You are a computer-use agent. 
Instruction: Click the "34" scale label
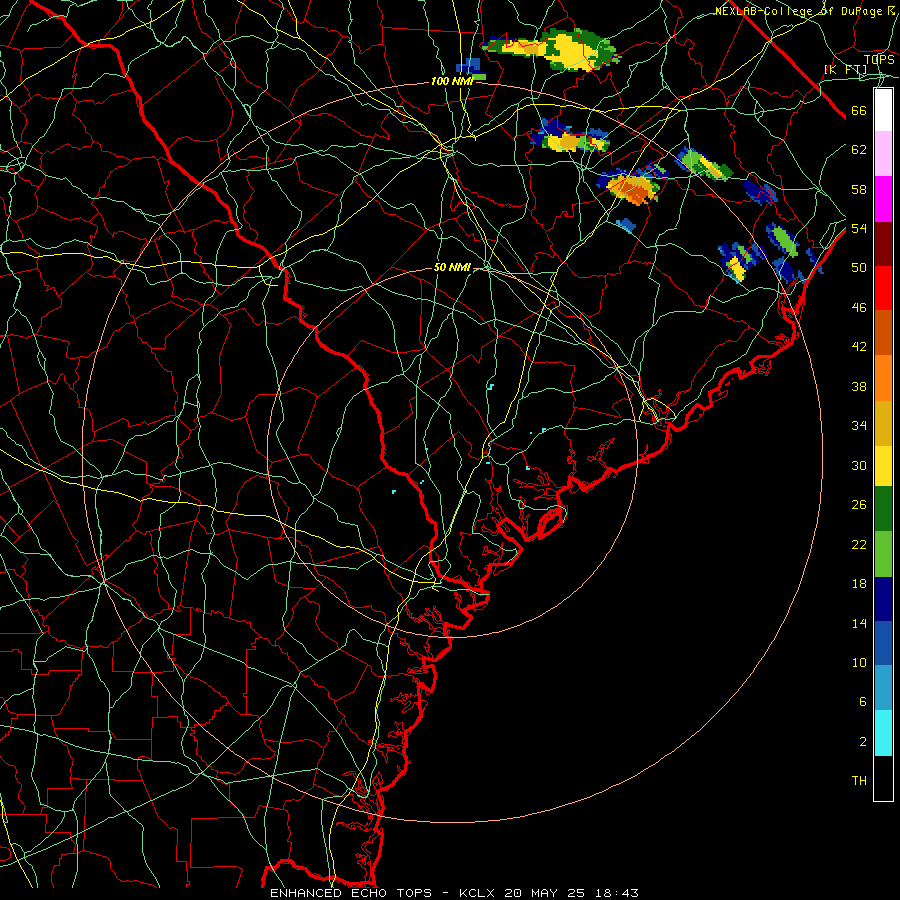pos(859,426)
